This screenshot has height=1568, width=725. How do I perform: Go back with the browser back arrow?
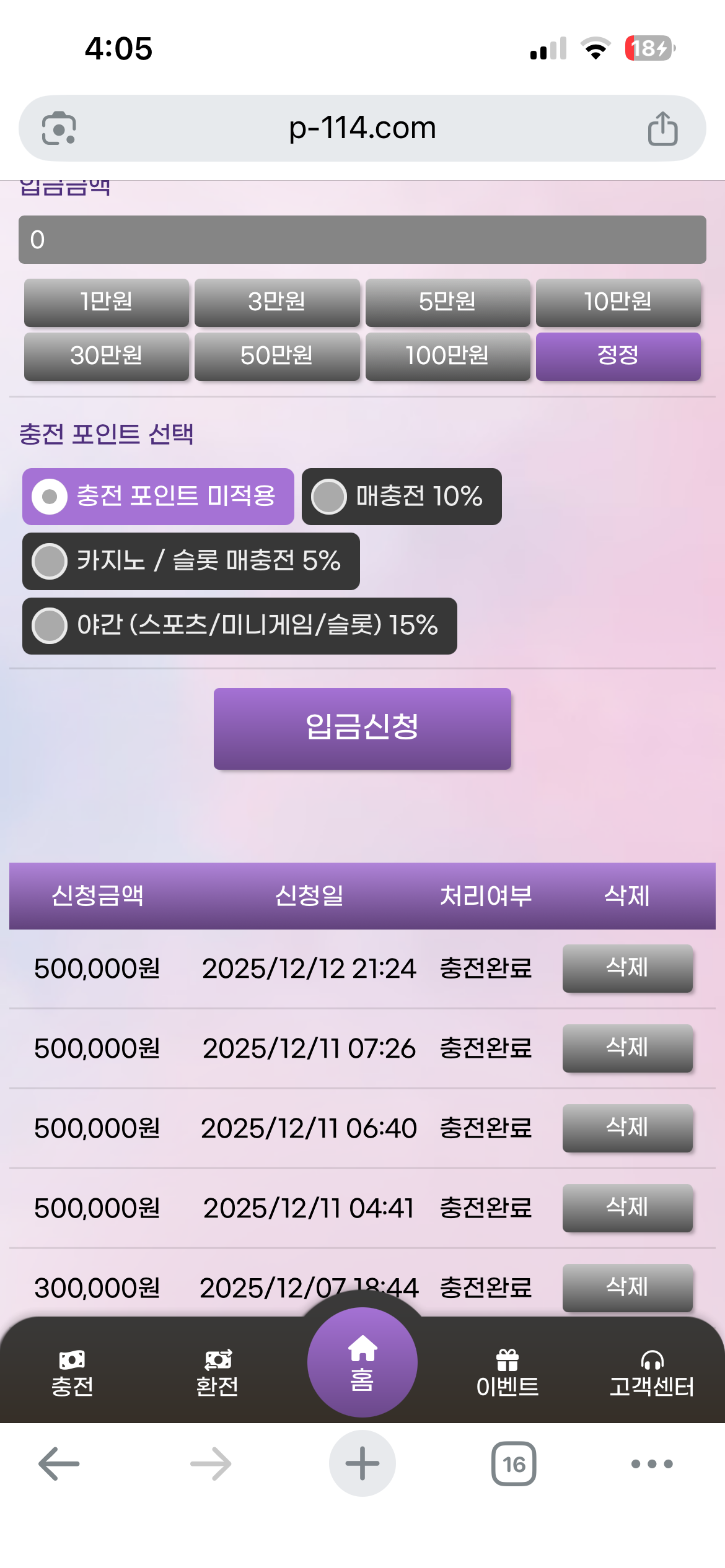coord(59,1464)
